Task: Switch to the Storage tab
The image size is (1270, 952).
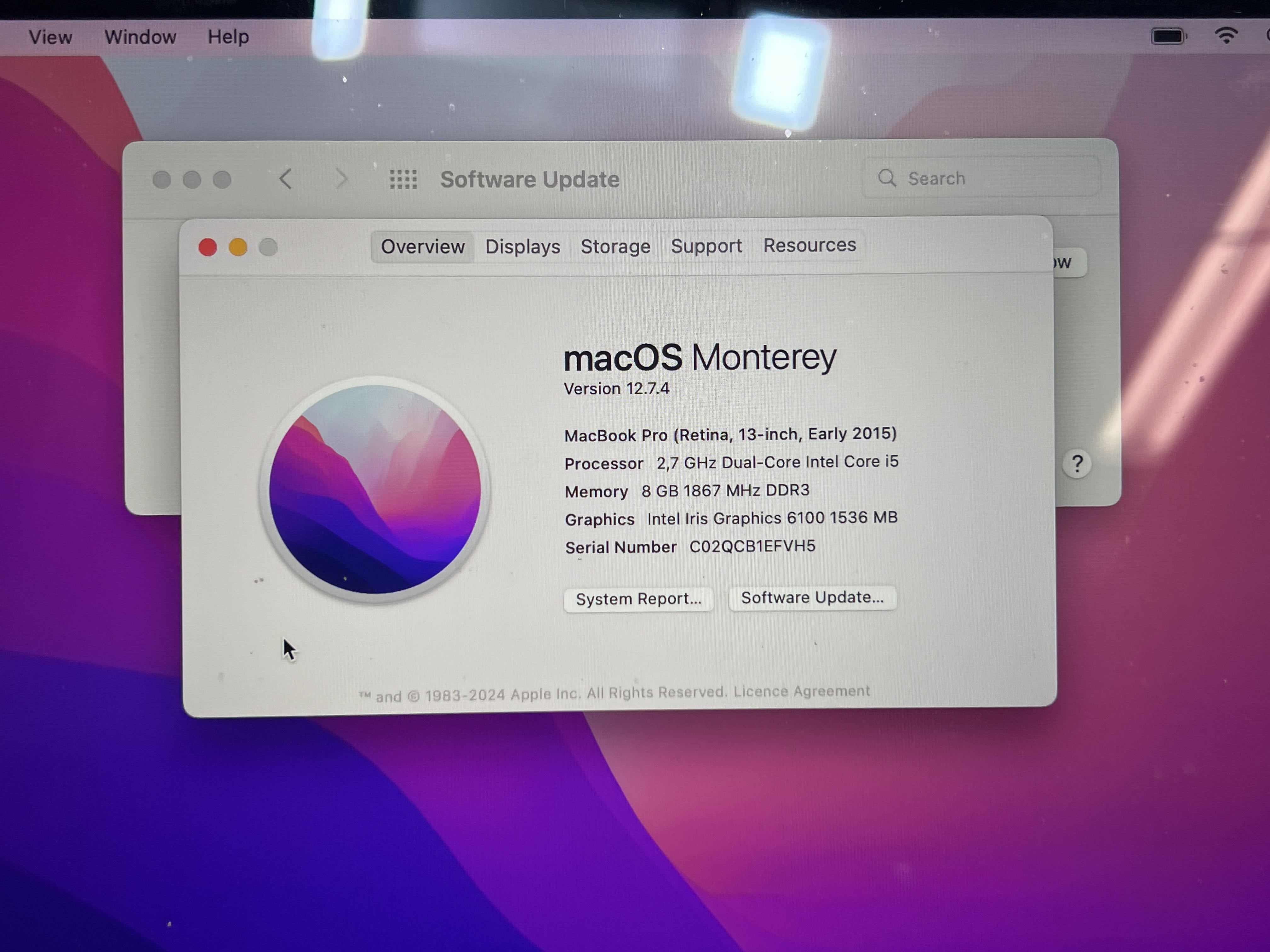Action: (x=615, y=246)
